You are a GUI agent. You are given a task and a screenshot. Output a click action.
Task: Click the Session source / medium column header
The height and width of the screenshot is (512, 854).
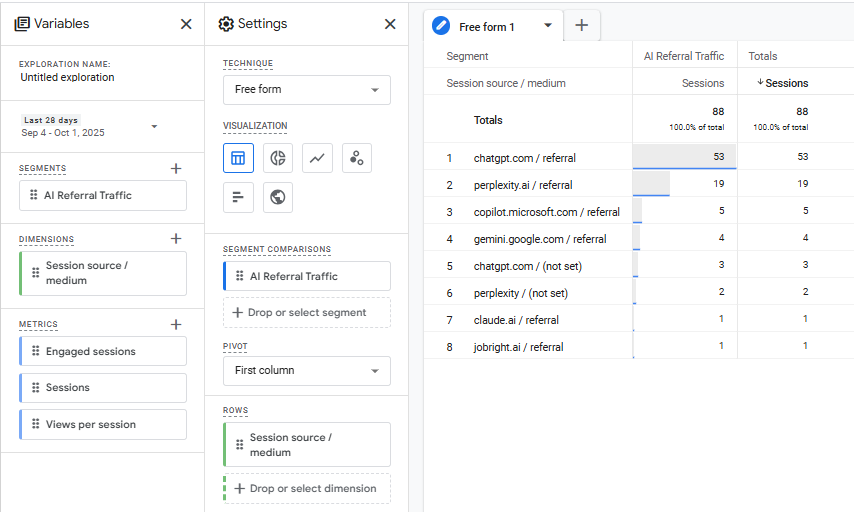(x=506, y=83)
